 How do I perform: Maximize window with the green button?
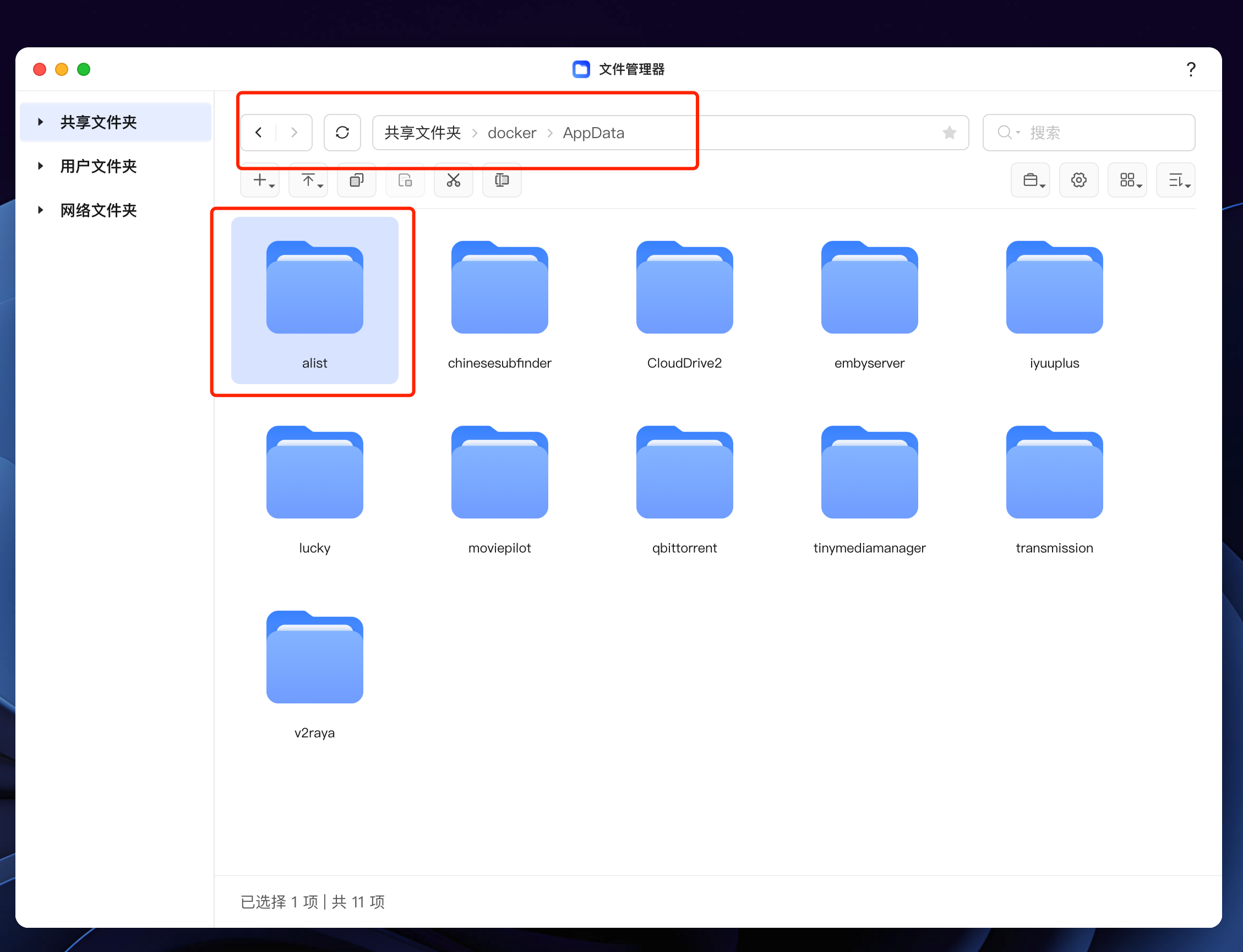click(x=84, y=69)
